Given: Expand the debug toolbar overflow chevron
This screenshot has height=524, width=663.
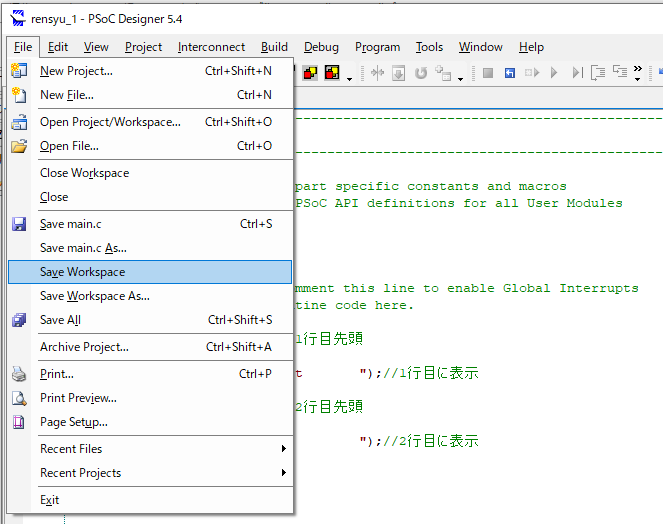Looking at the screenshot, I should coord(638,73).
